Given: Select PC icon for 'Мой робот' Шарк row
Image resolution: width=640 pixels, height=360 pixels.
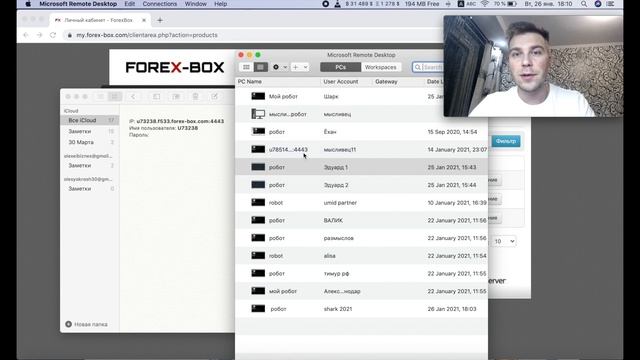Looking at the screenshot, I should [258, 96].
